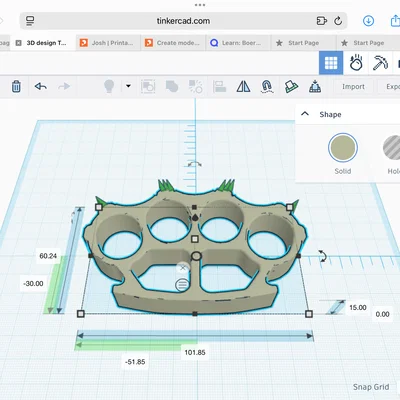Select the 15.00 height dimension value
Viewport: 400px width, 400px height.
358,307
